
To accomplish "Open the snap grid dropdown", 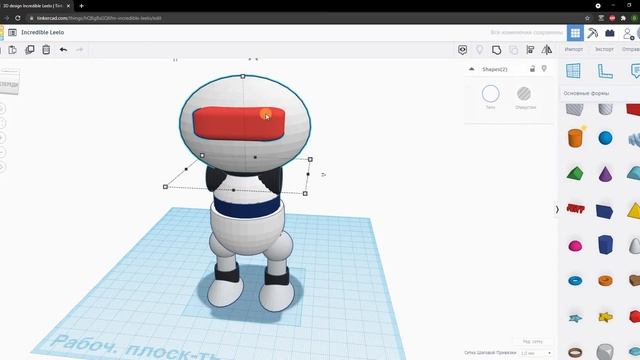I will (536, 353).
